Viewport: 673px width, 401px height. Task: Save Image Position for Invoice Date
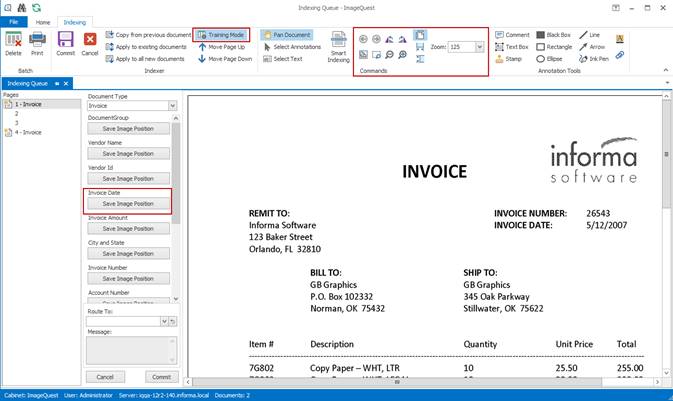128,204
